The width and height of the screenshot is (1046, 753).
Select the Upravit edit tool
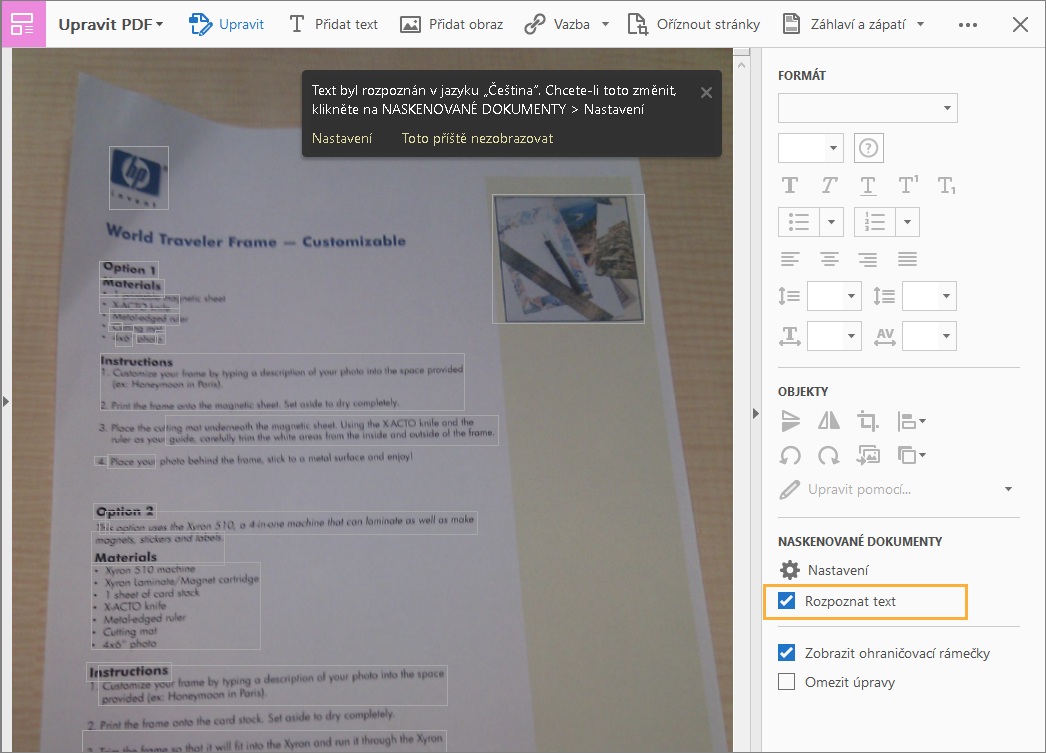tap(227, 25)
